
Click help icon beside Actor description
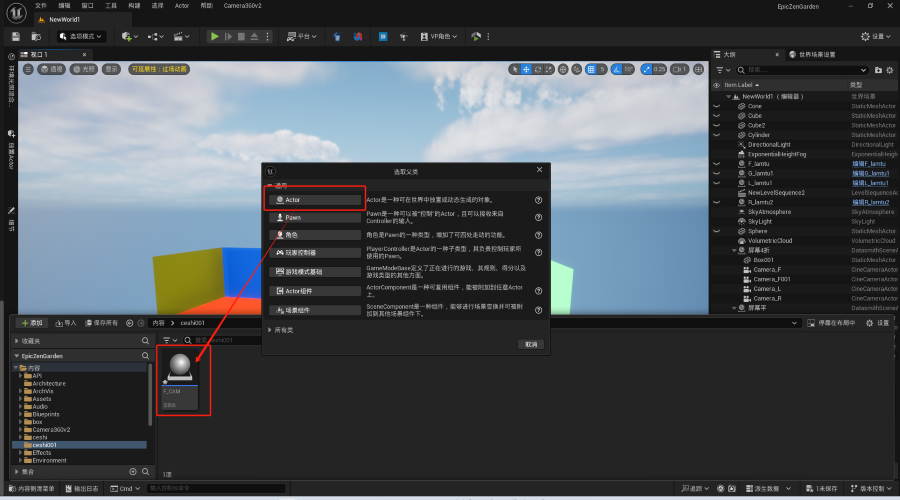point(538,200)
